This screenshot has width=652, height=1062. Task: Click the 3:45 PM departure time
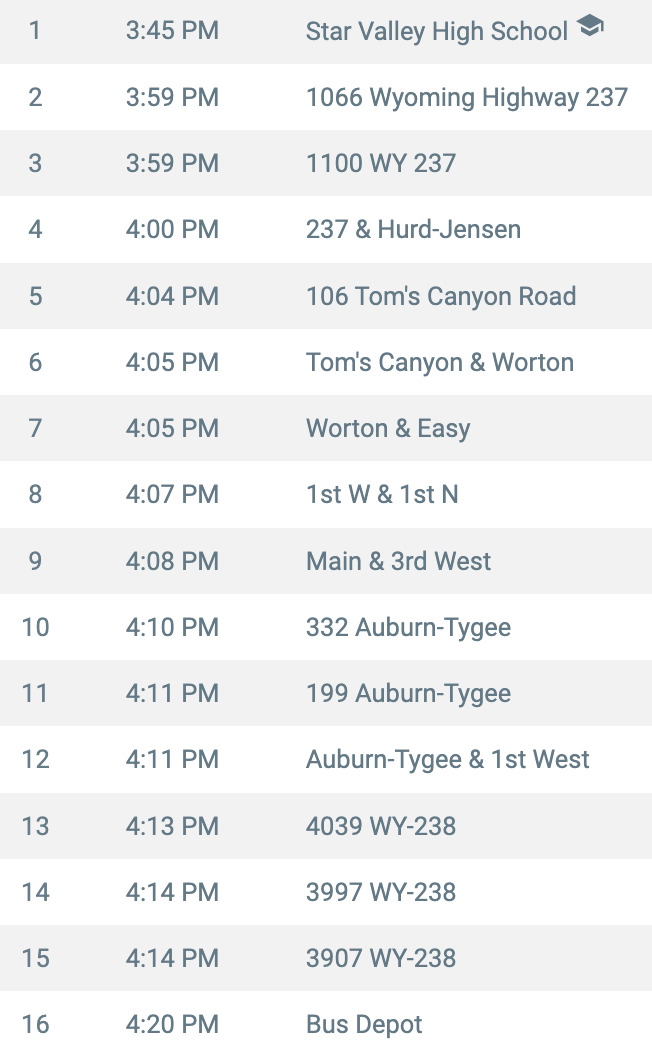point(172,30)
